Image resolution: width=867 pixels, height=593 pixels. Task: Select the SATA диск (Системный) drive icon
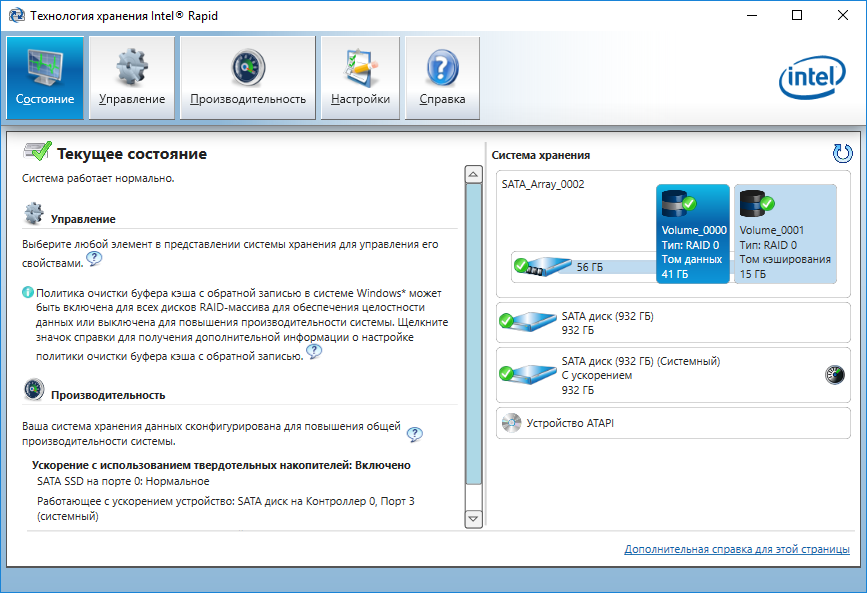tap(527, 374)
